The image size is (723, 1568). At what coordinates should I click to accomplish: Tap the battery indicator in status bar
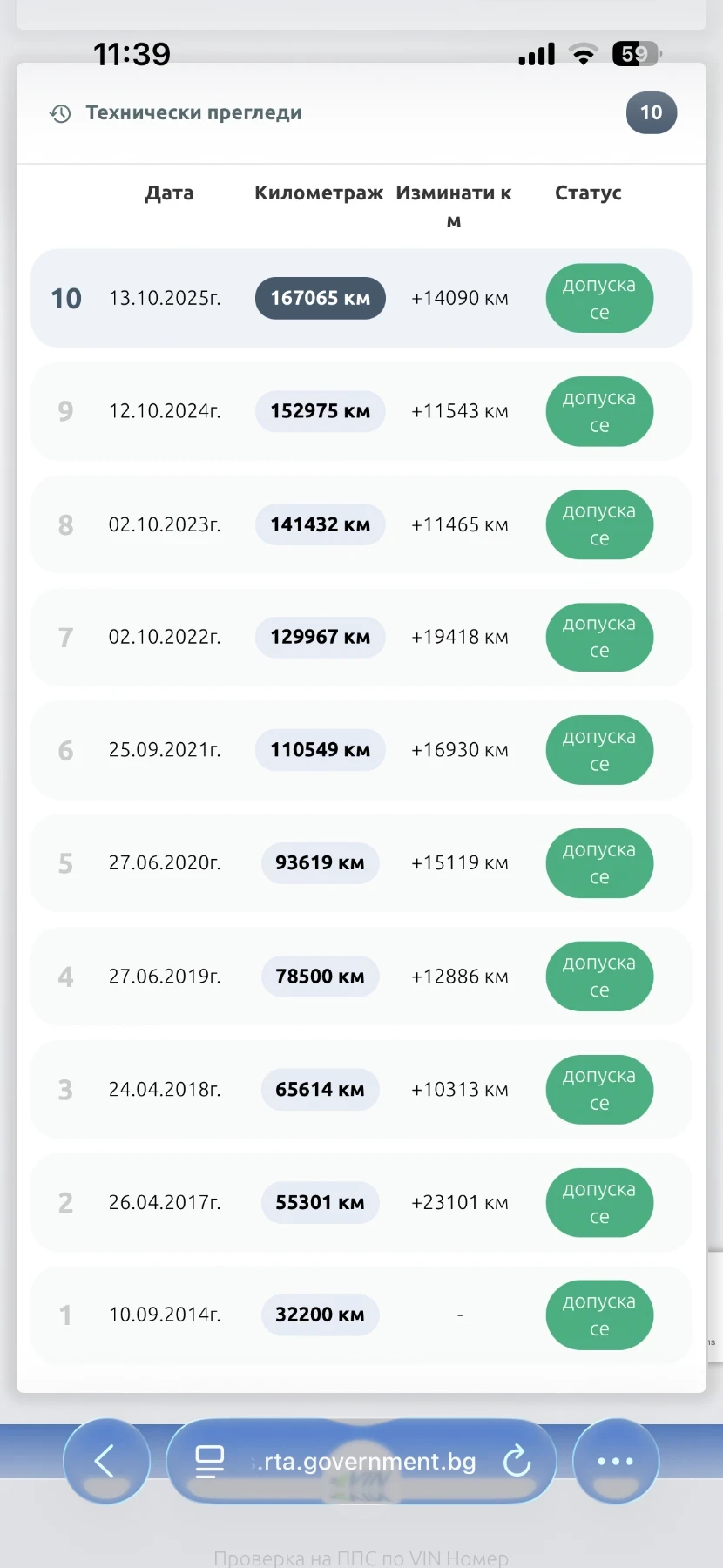tap(636, 54)
